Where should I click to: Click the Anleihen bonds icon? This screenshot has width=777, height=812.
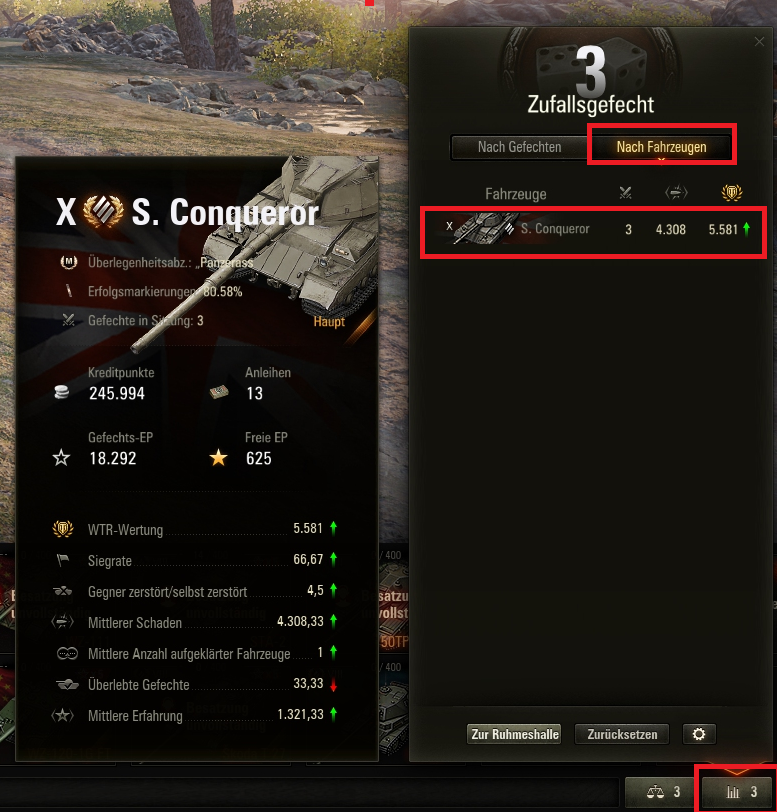[x=219, y=392]
